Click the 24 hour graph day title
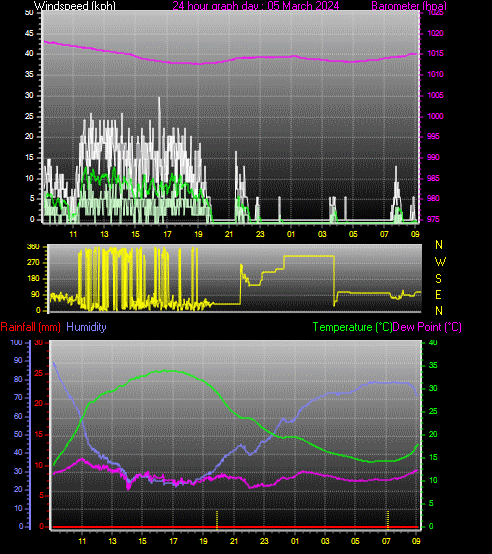The image size is (492, 554). click(256, 6)
